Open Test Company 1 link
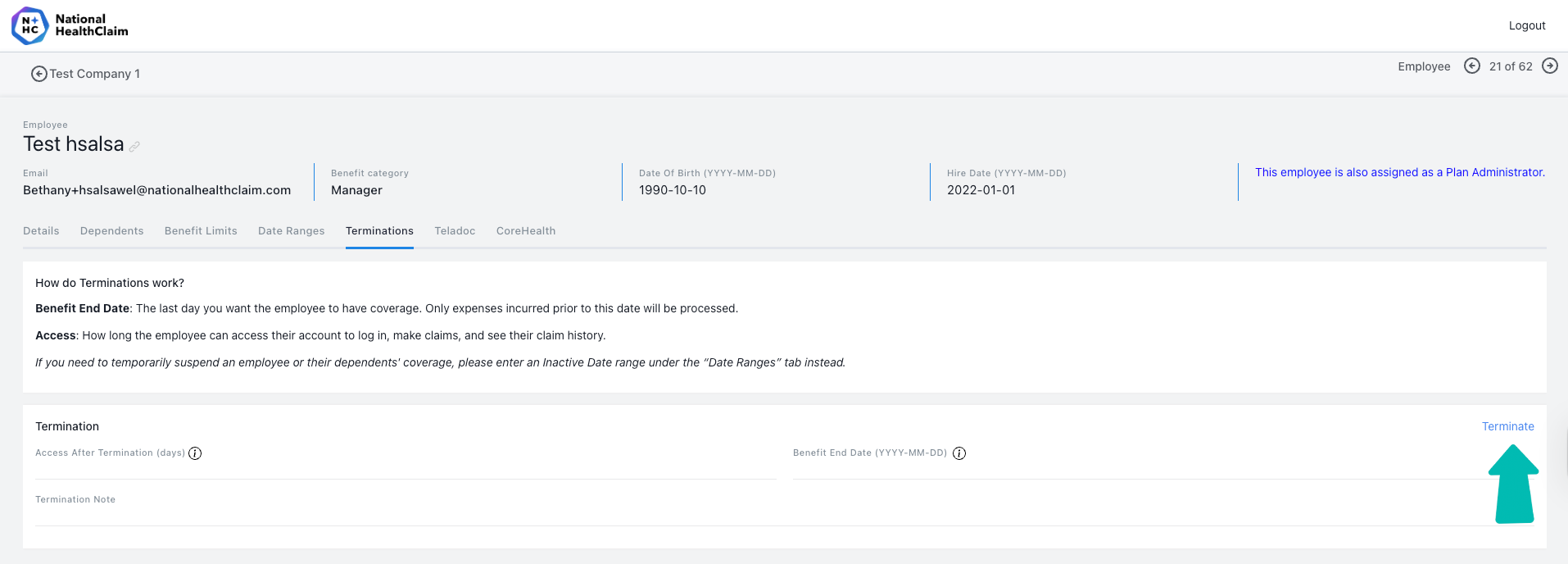 click(x=94, y=74)
